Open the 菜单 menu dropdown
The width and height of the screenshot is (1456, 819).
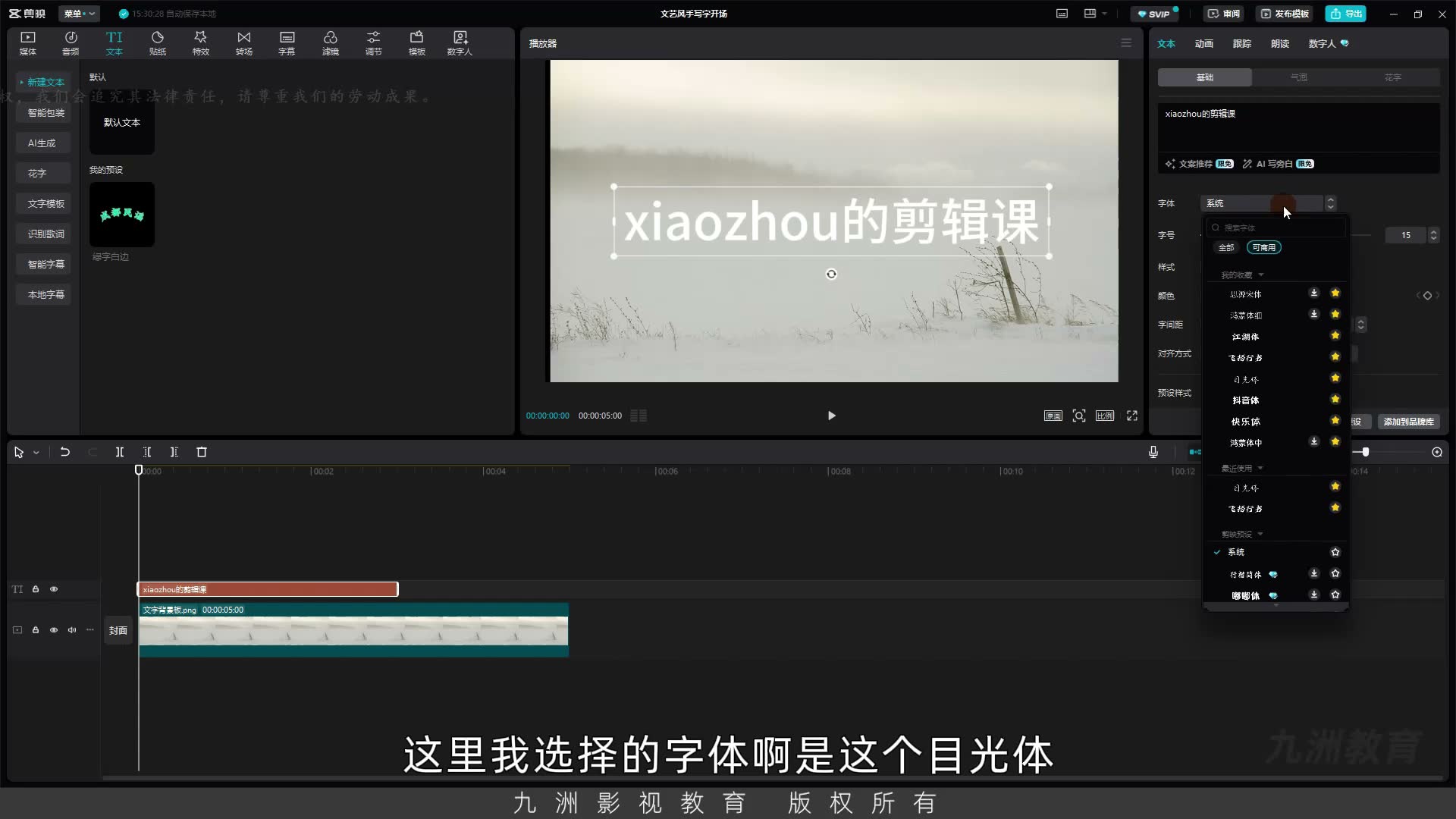(79, 14)
